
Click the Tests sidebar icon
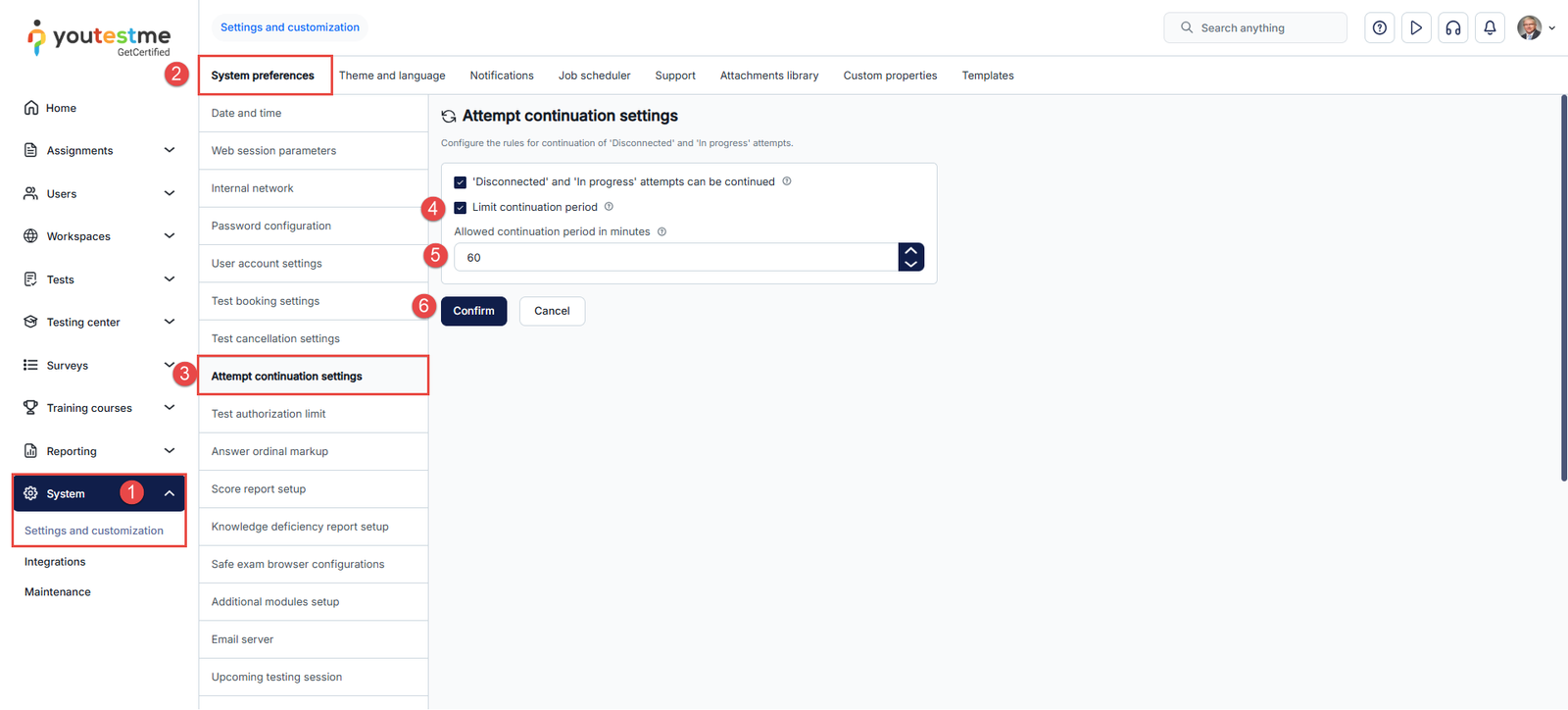tap(30, 279)
